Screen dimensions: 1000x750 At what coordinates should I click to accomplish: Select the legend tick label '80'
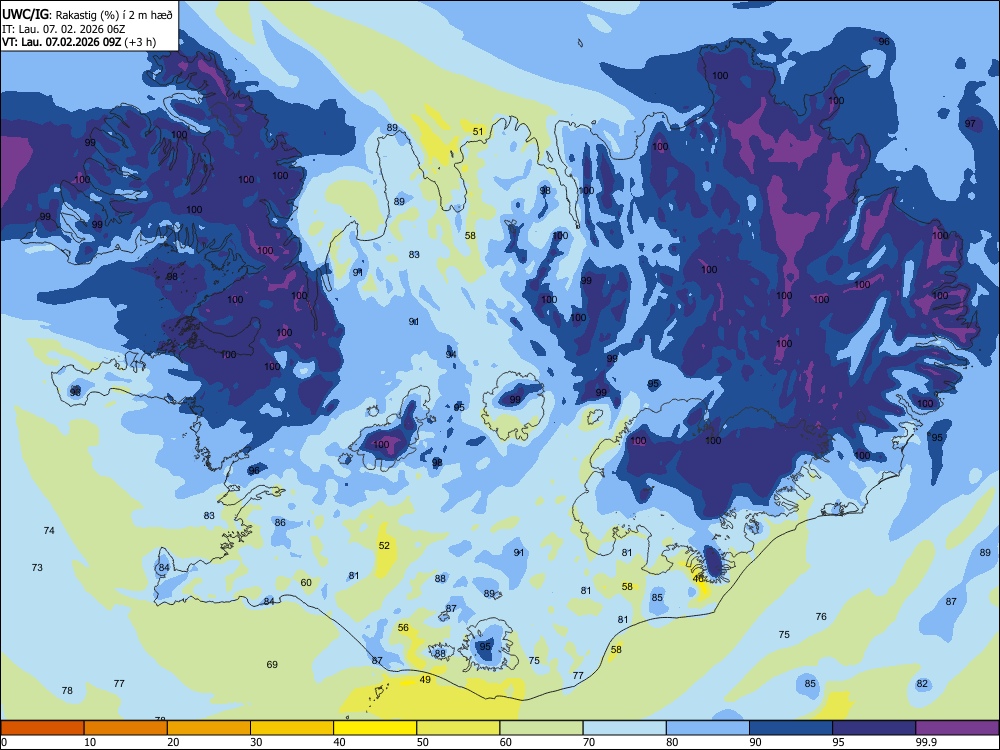pyautogui.click(x=672, y=742)
